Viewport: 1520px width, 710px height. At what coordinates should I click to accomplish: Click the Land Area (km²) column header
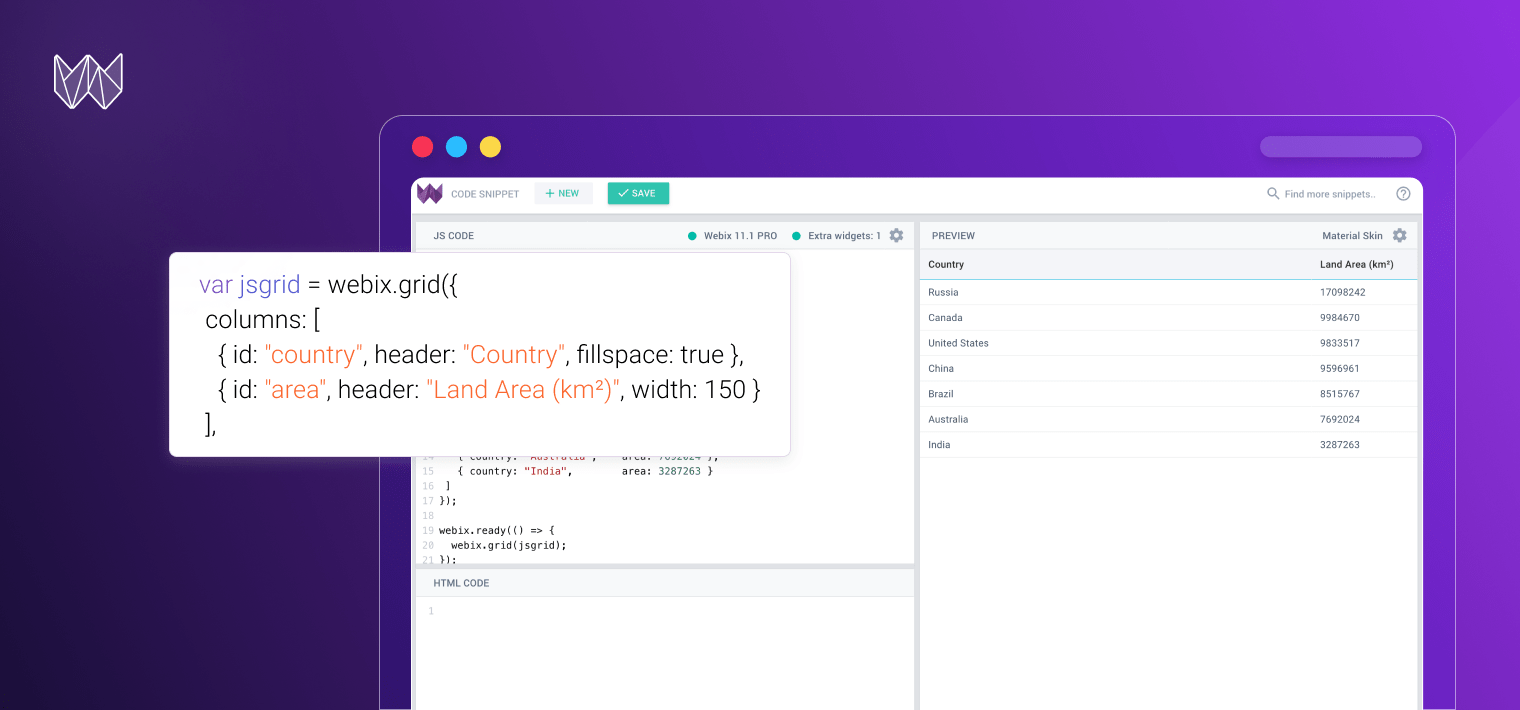coord(1356,265)
